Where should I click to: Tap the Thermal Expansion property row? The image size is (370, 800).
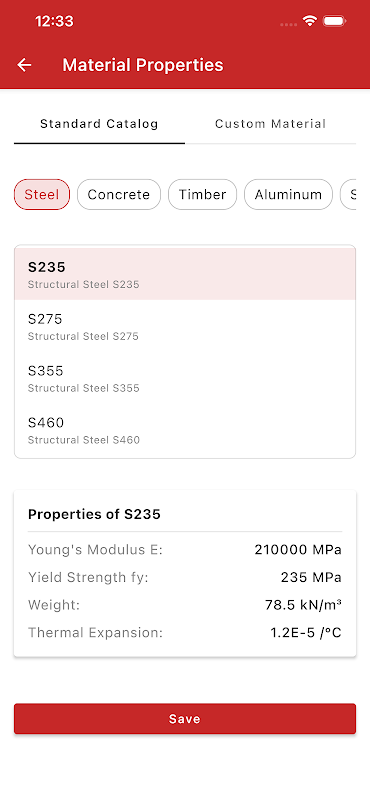(x=185, y=633)
